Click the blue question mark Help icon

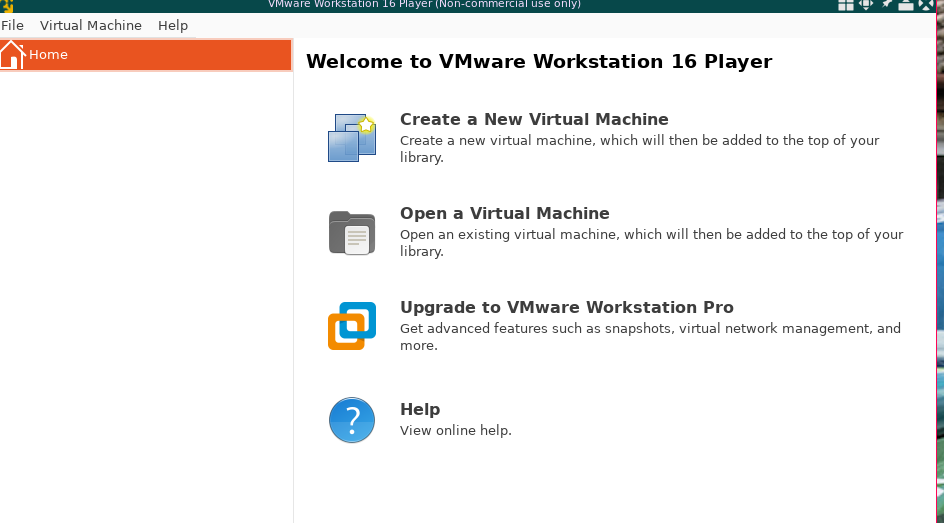click(352, 420)
